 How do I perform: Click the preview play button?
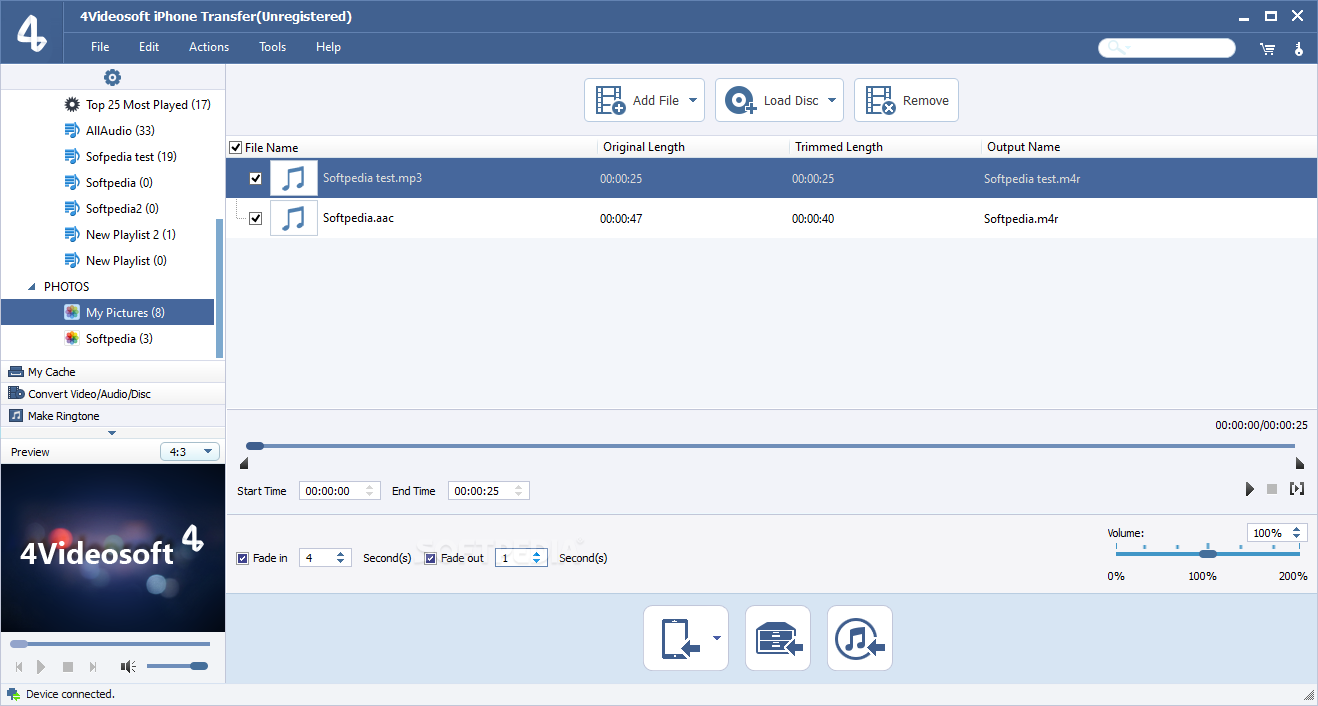[x=41, y=667]
